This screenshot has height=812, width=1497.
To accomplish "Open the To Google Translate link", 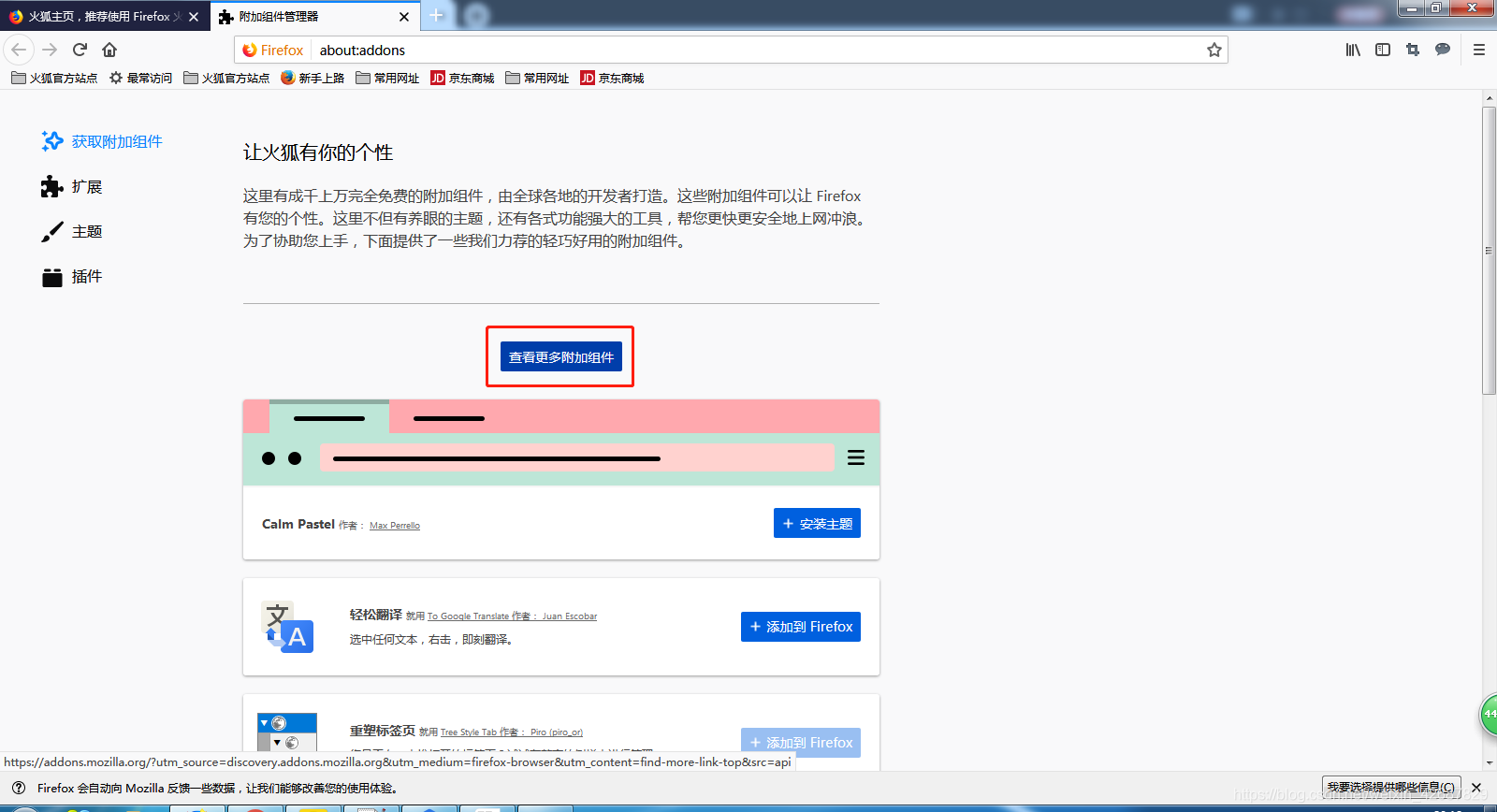I will click(468, 616).
